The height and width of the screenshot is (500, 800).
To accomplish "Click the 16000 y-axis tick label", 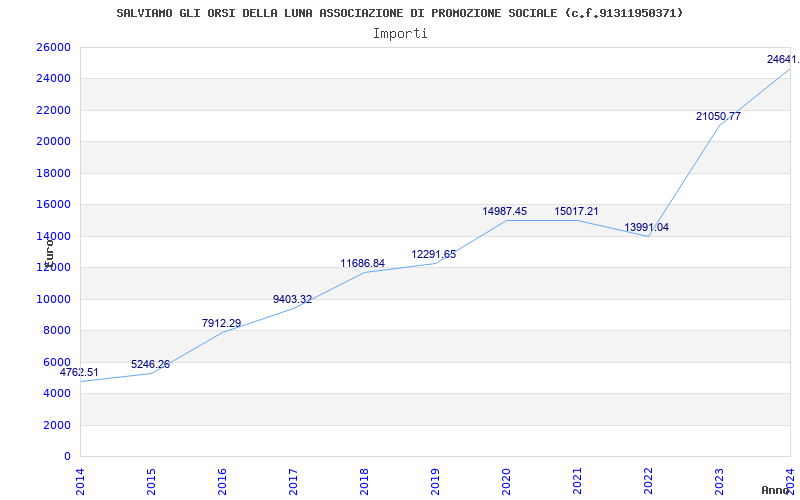I will tap(54, 205).
